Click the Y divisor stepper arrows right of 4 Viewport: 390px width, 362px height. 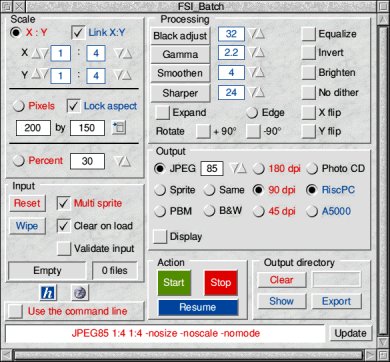tap(122, 75)
